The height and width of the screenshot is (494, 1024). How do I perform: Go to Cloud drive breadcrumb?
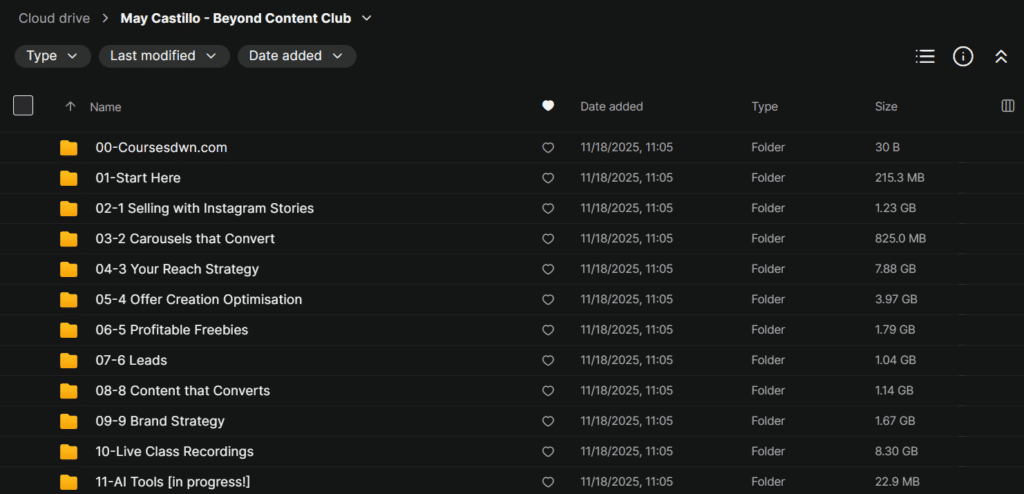pos(54,18)
